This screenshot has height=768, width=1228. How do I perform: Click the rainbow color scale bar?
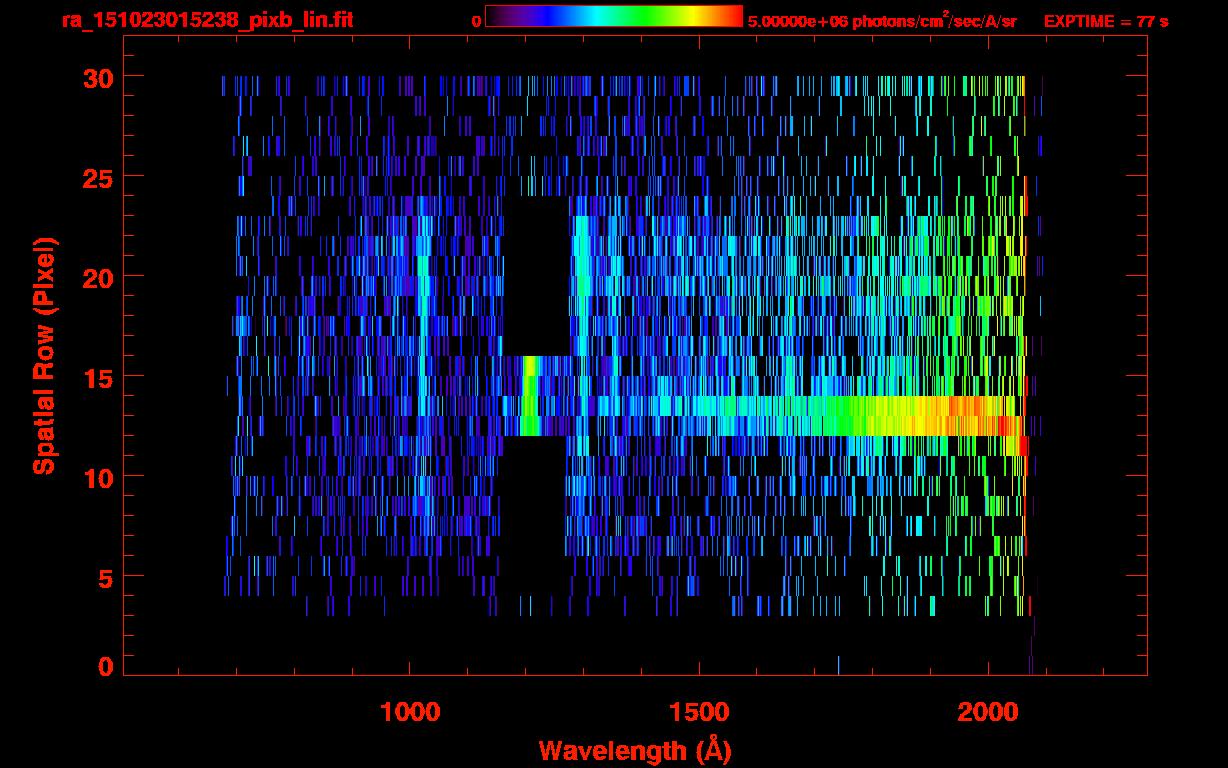613,16
